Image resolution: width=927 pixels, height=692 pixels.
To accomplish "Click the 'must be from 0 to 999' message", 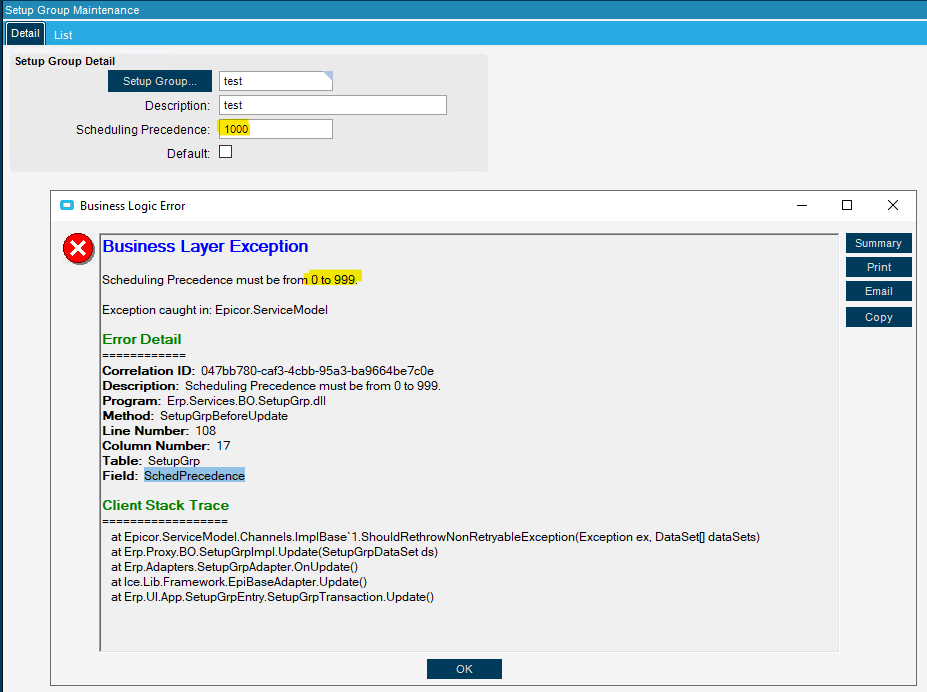I will point(230,280).
